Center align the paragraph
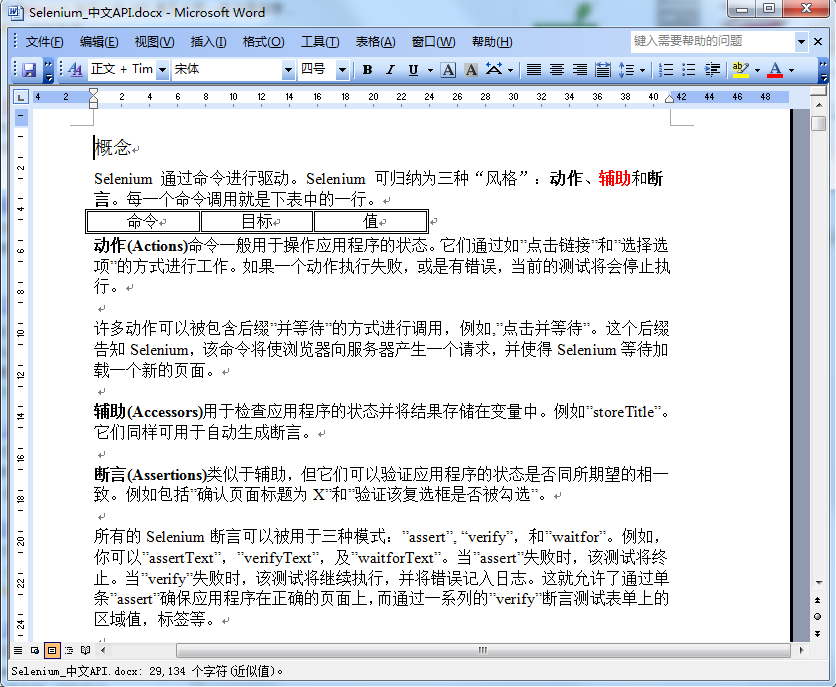836x687 pixels. (557, 70)
